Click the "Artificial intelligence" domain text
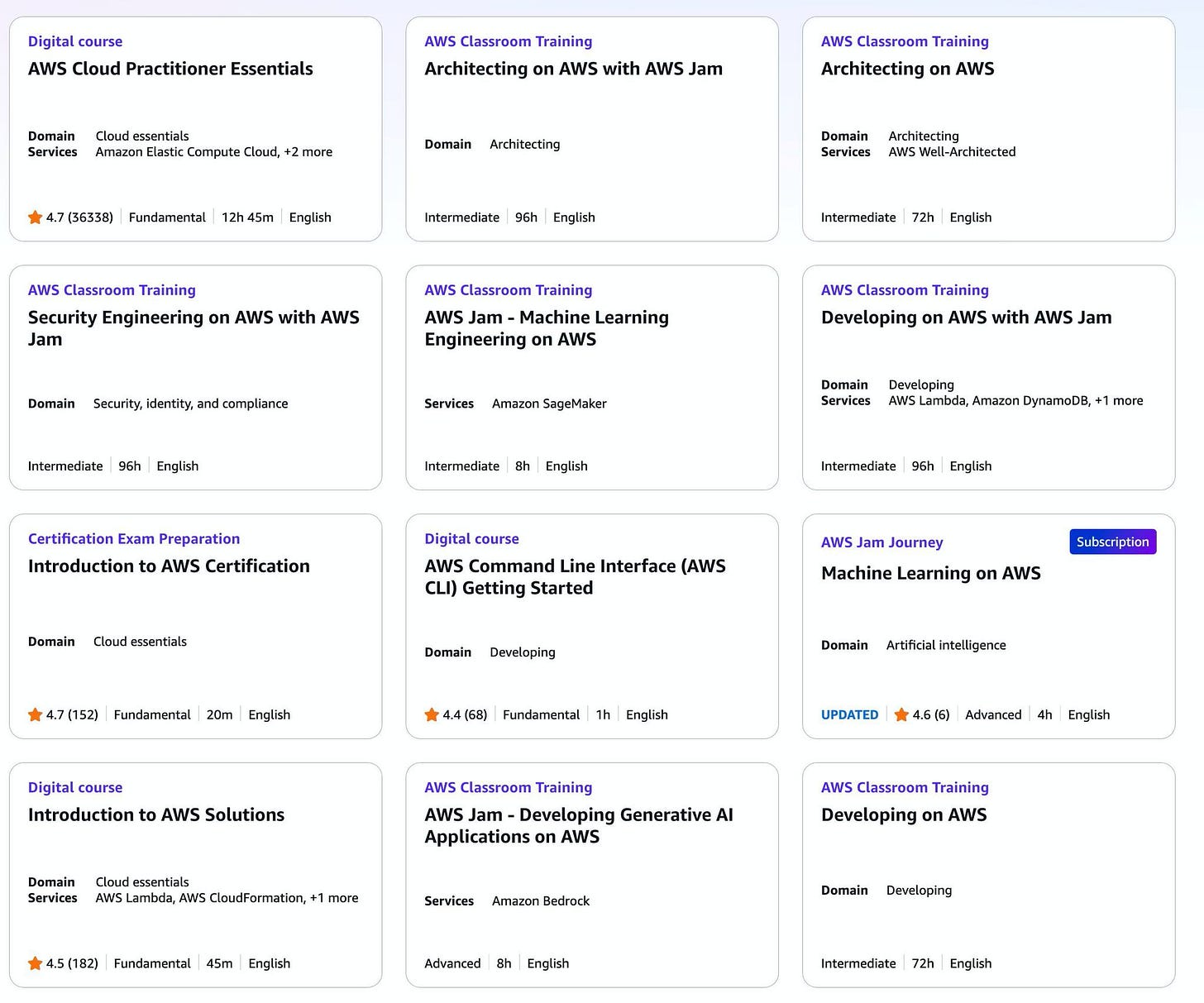 (946, 645)
